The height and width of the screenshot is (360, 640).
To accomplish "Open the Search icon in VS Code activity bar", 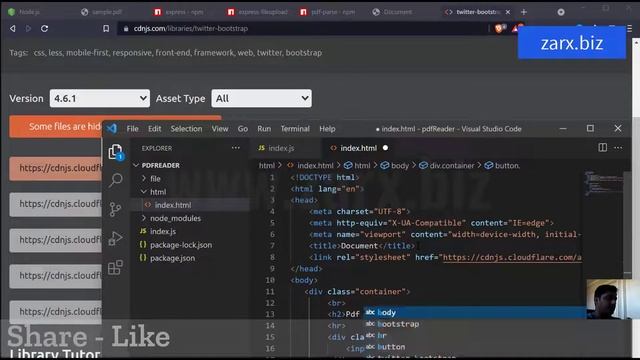I will tap(116, 180).
